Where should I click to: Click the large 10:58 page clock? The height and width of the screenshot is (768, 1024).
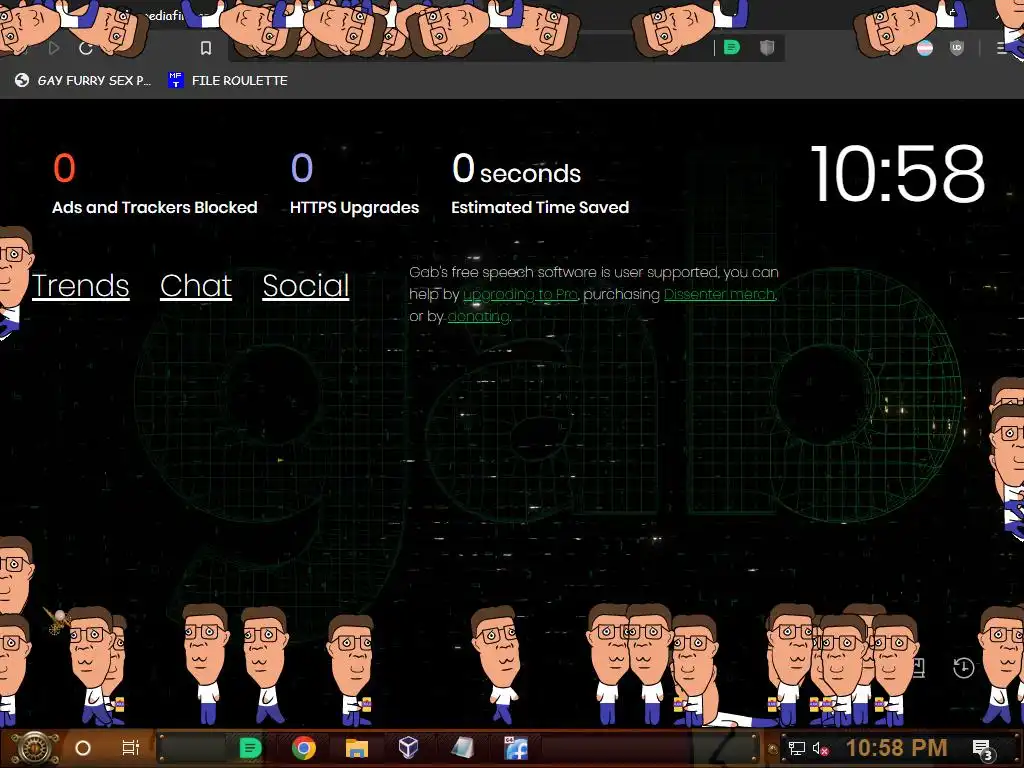(897, 174)
